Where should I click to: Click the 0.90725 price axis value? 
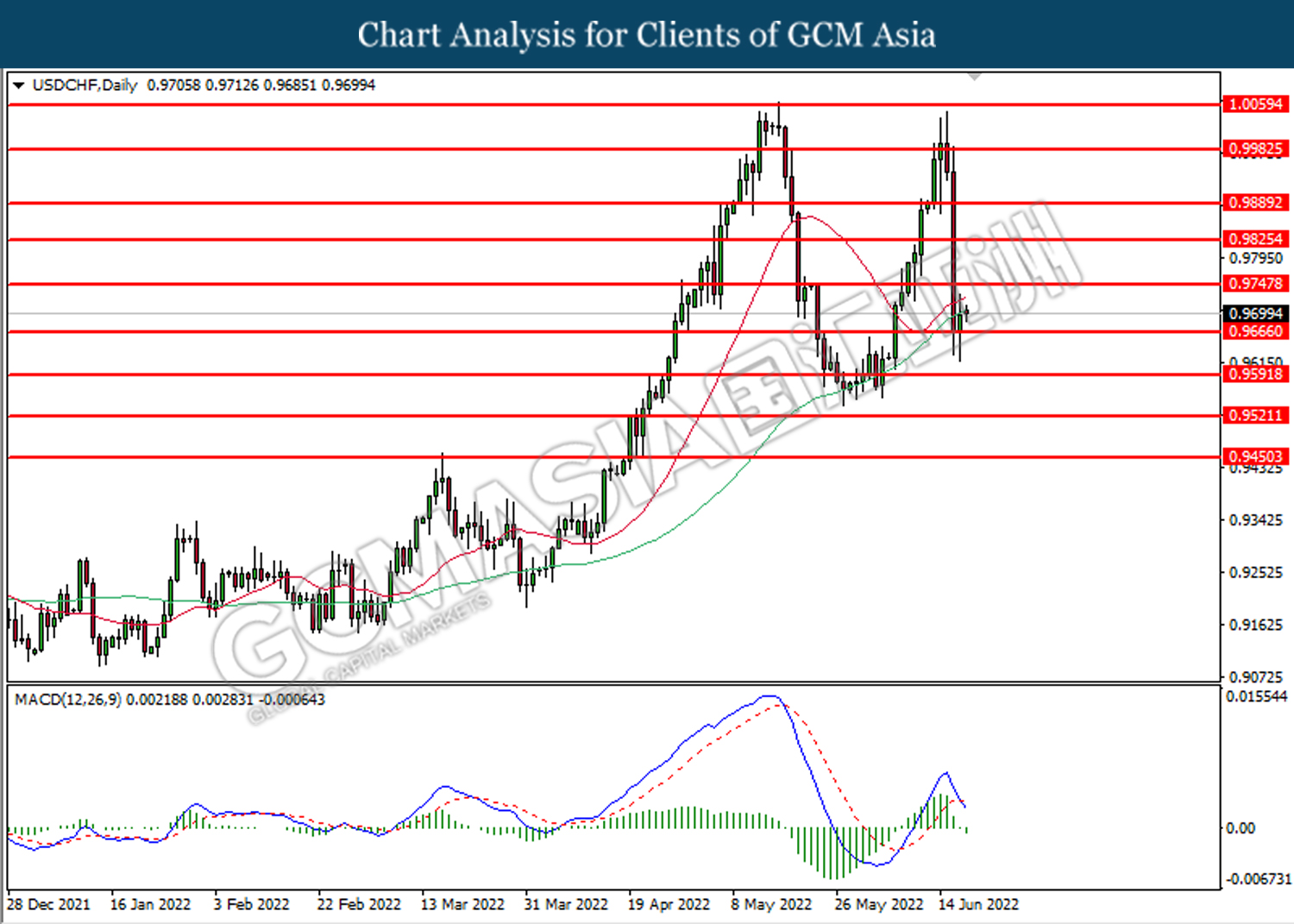coord(1255,677)
